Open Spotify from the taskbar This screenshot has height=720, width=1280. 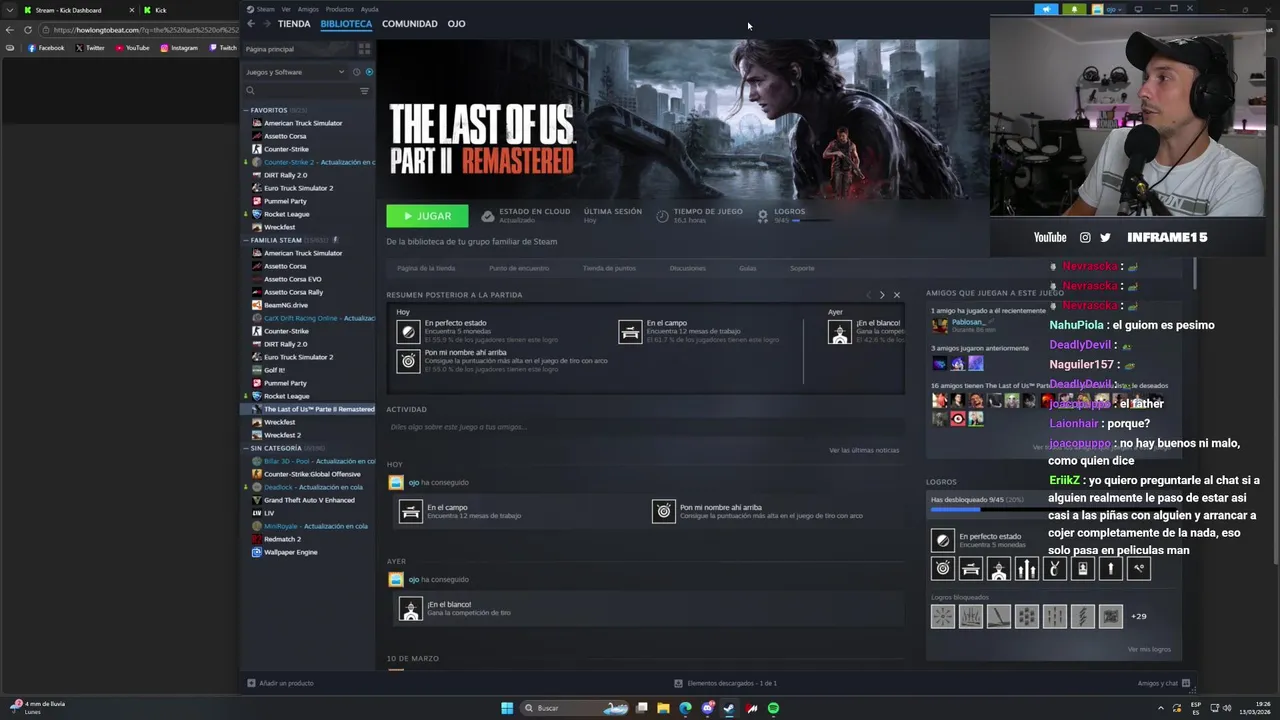773,708
